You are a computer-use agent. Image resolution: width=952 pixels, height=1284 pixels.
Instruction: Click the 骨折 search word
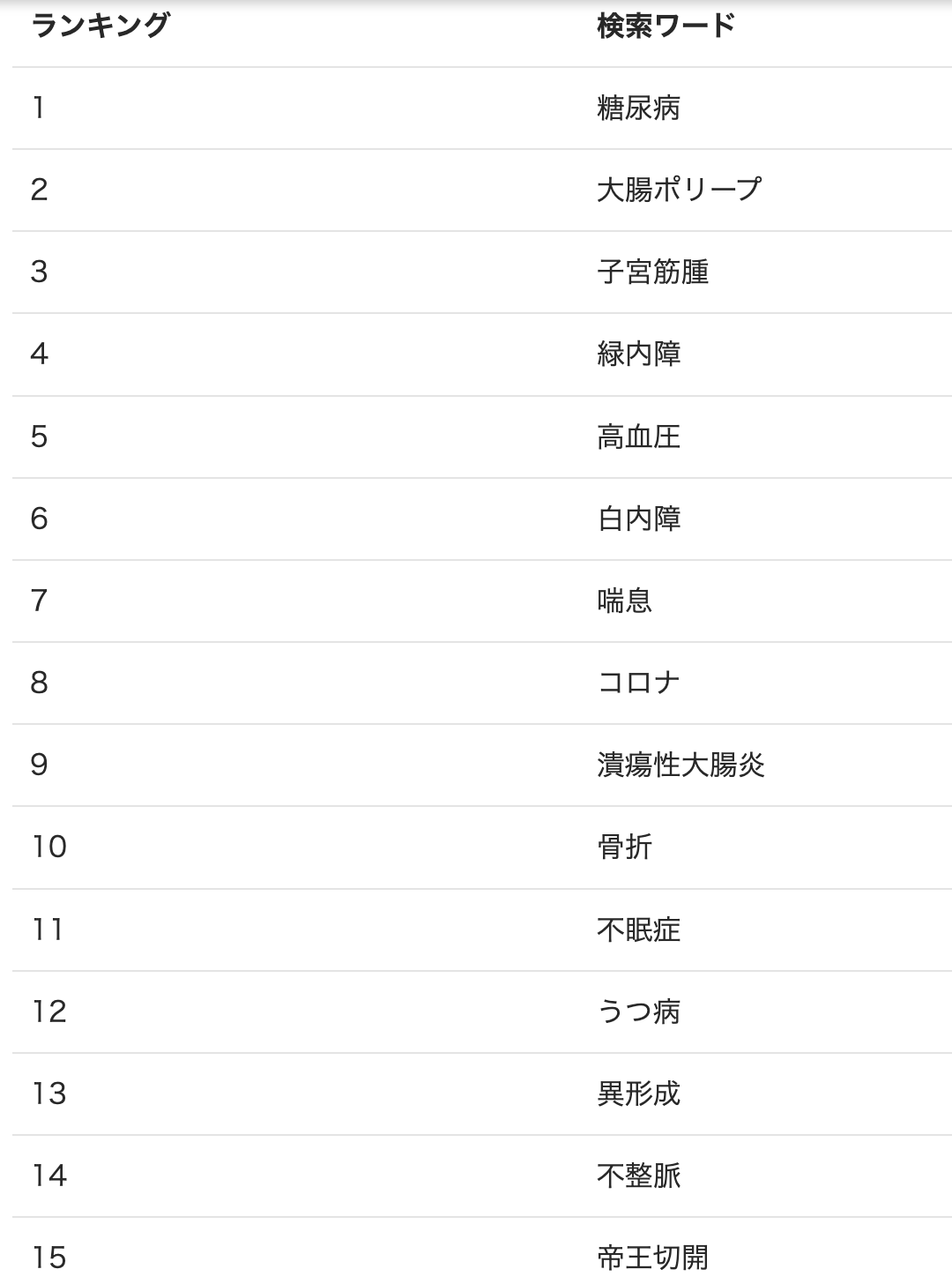(x=624, y=847)
